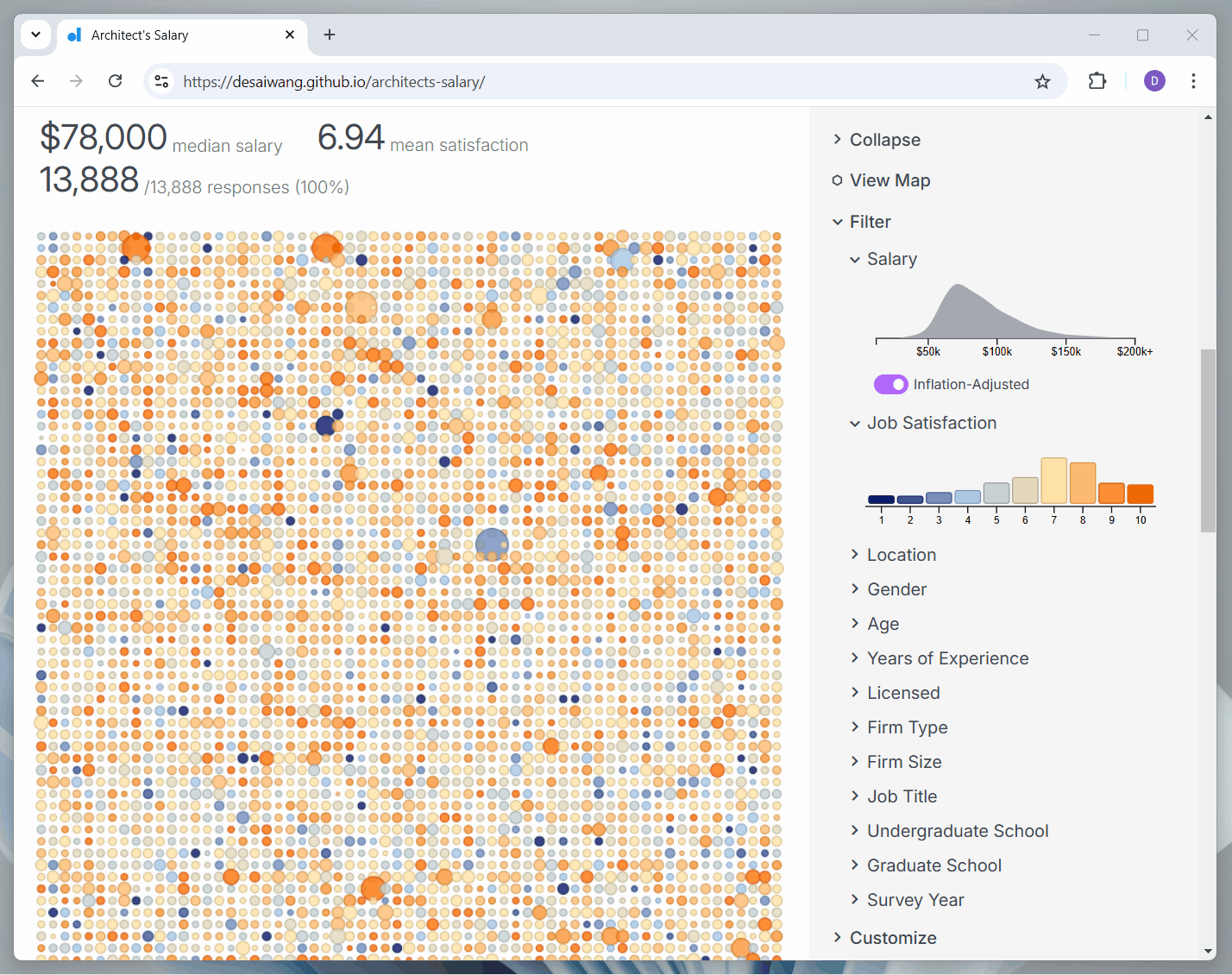Click the $78,000 median salary figure
The image size is (1232, 975).
104,137
